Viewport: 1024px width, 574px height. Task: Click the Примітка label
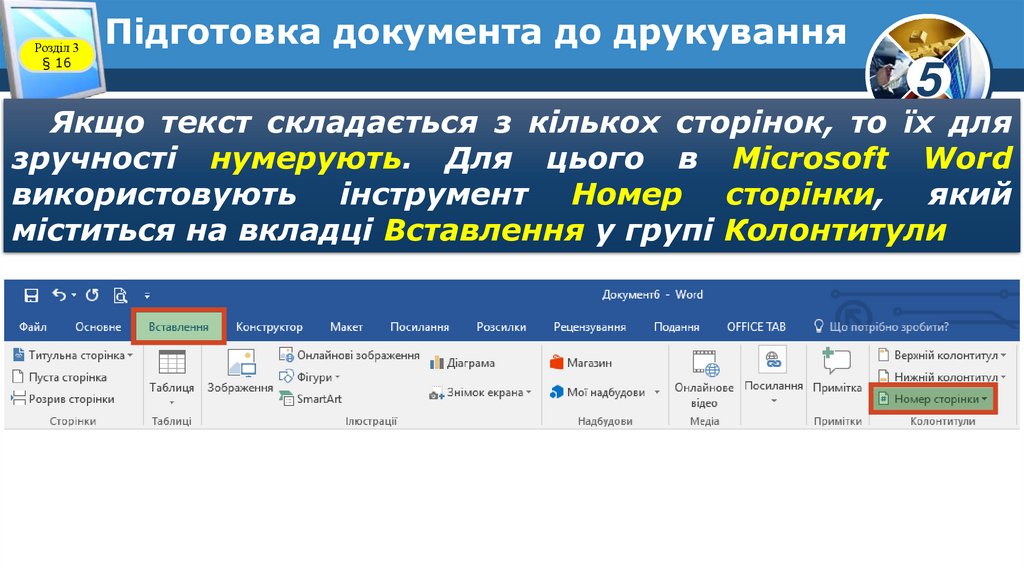coord(837,387)
